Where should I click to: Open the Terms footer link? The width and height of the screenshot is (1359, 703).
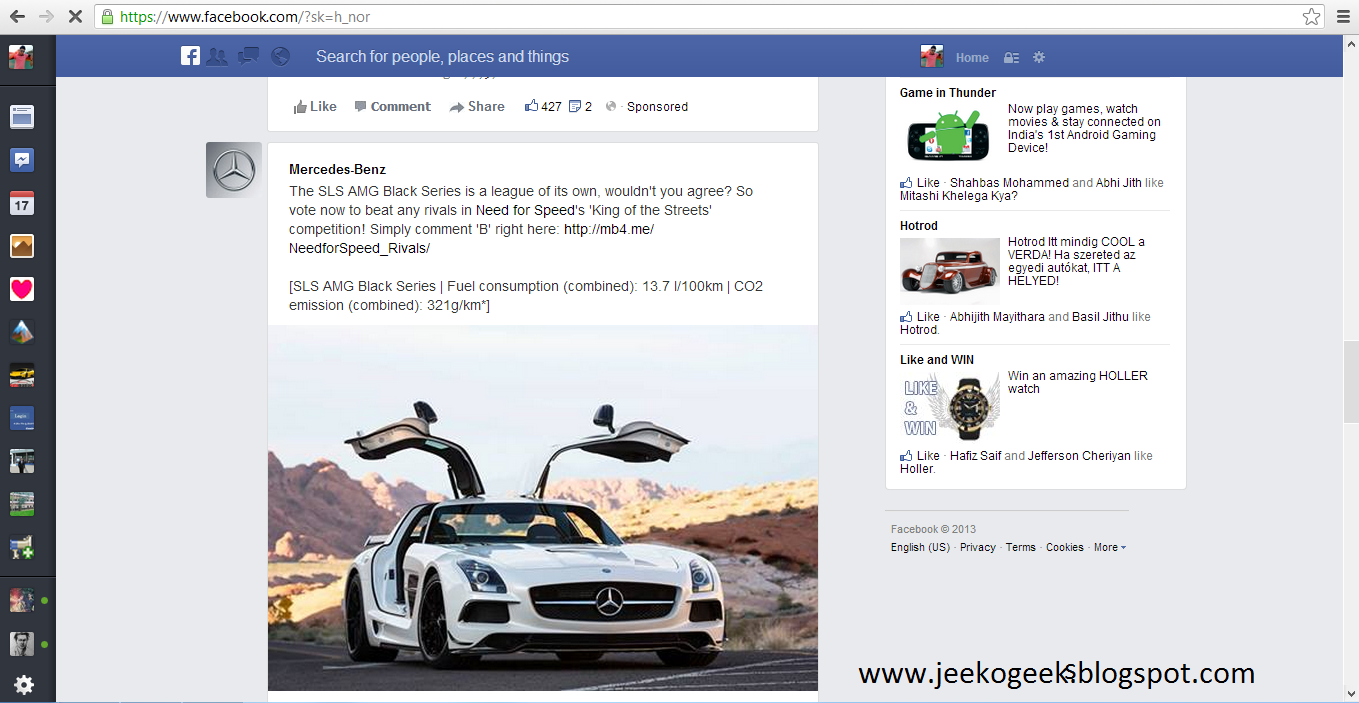(x=1020, y=547)
